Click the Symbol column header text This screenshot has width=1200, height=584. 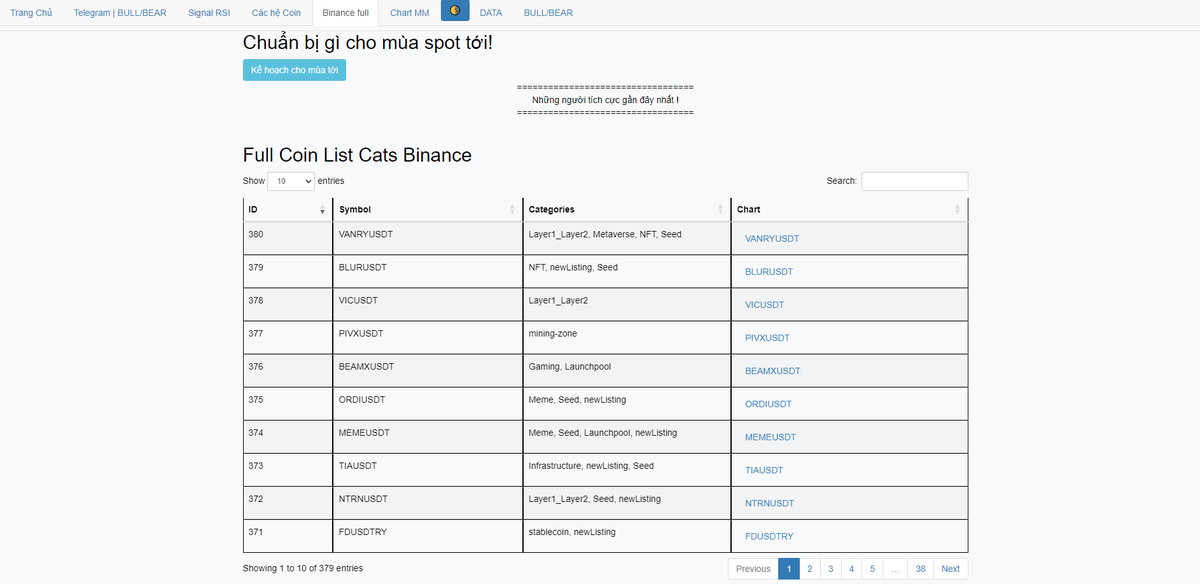tap(355, 210)
